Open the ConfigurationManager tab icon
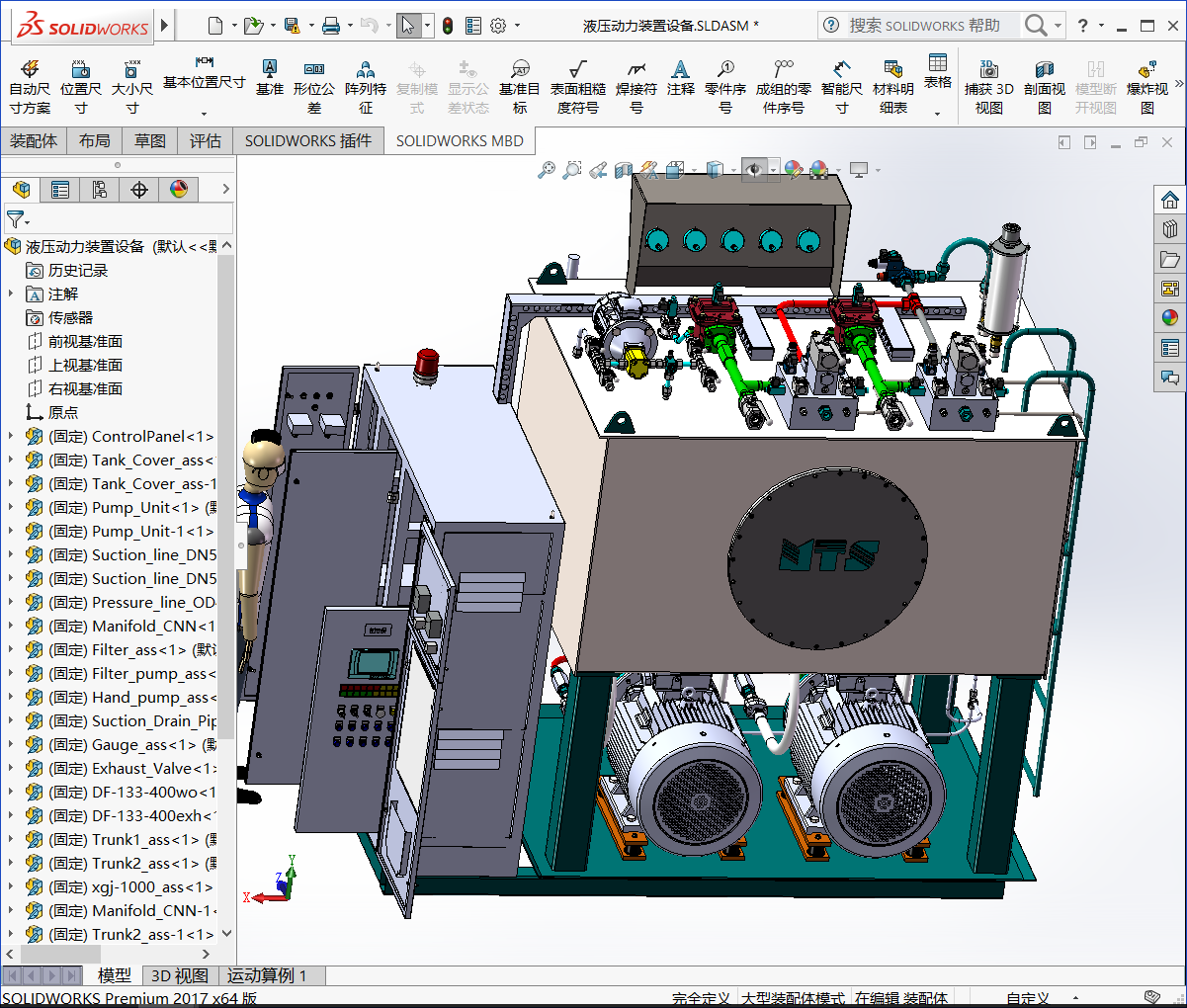The image size is (1187, 1008). [100, 190]
